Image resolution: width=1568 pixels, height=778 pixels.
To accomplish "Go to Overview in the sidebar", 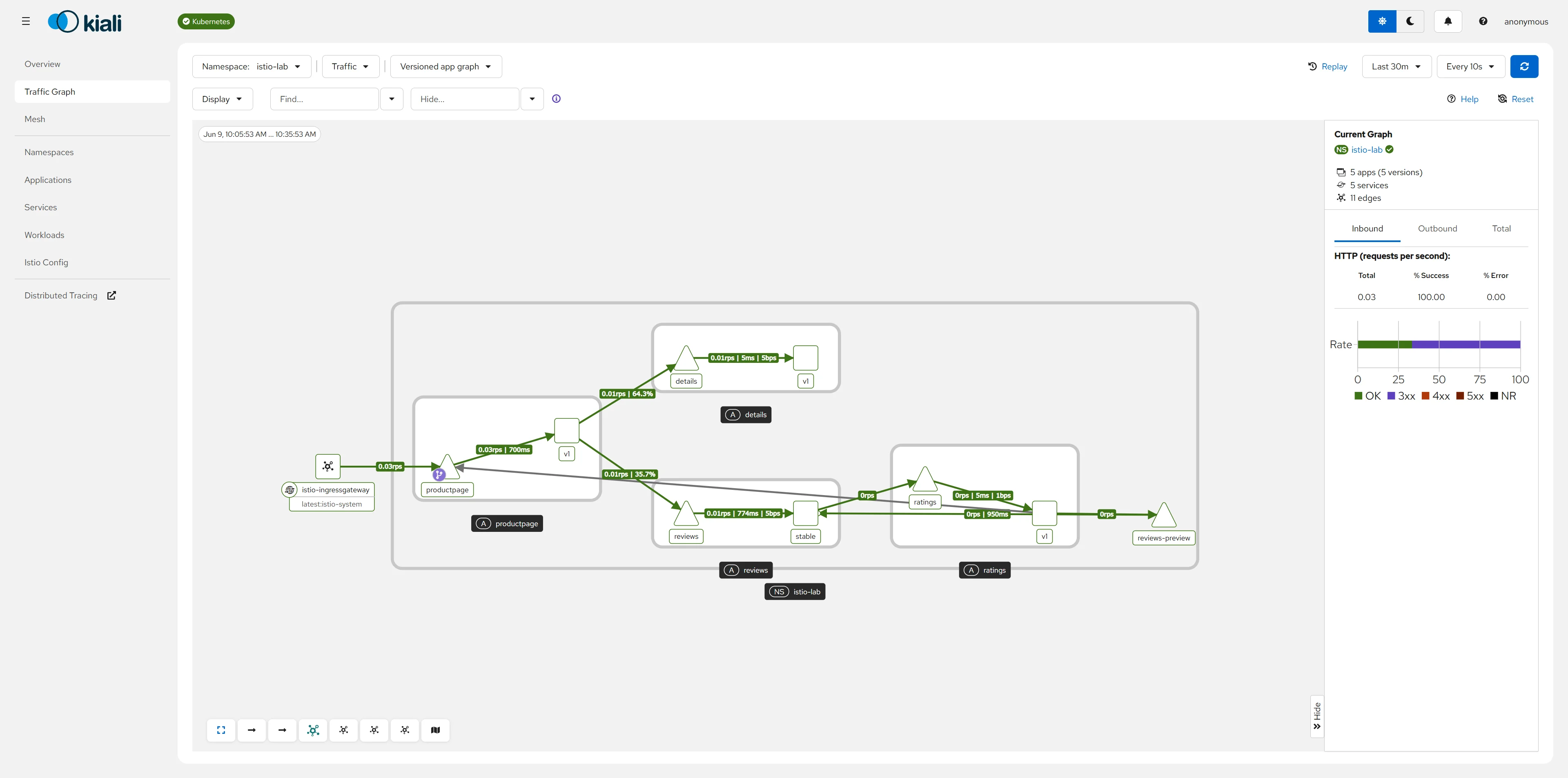I will [x=93, y=64].
